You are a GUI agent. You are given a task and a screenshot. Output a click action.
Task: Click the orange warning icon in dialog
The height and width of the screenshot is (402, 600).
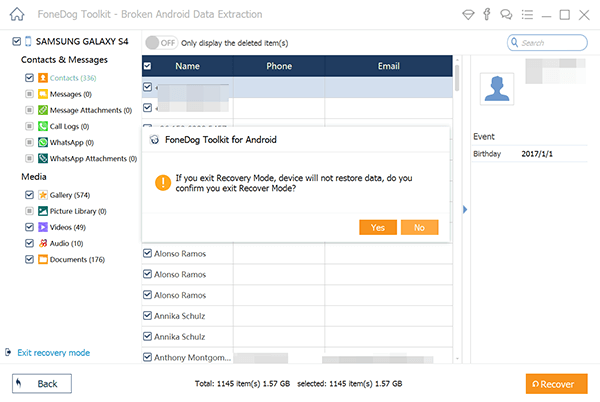tap(163, 183)
